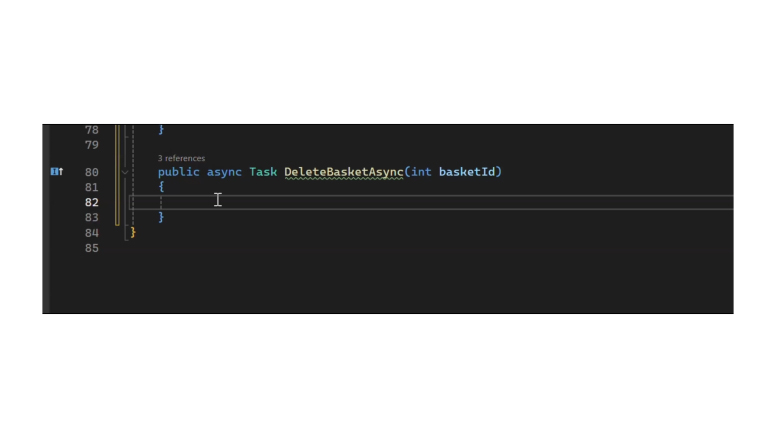The image size is (776, 439).
Task: Collapse the DeleteBasketAsync method with the chevron
Action: pyautogui.click(x=125, y=172)
